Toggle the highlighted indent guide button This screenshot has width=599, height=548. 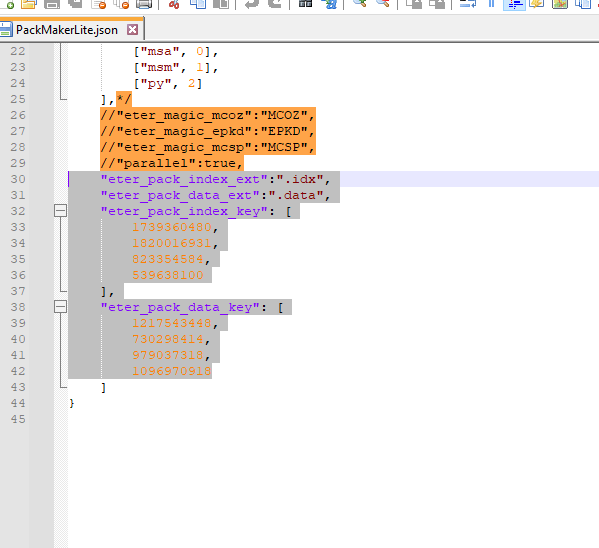[514, 4]
